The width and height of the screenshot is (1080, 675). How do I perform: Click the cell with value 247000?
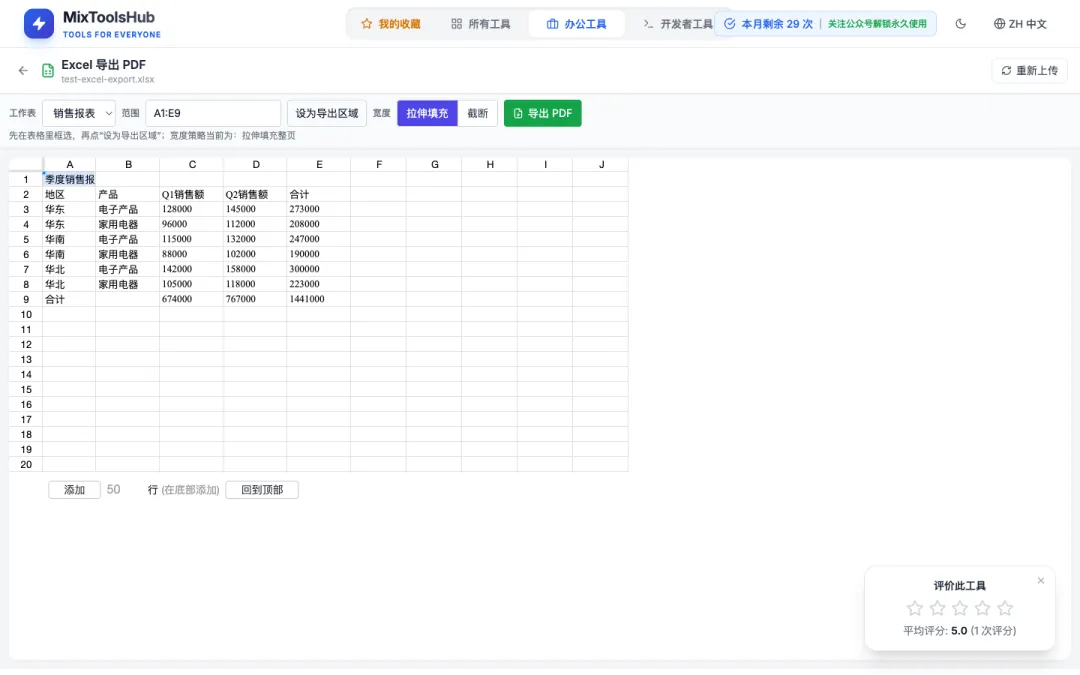(319, 239)
